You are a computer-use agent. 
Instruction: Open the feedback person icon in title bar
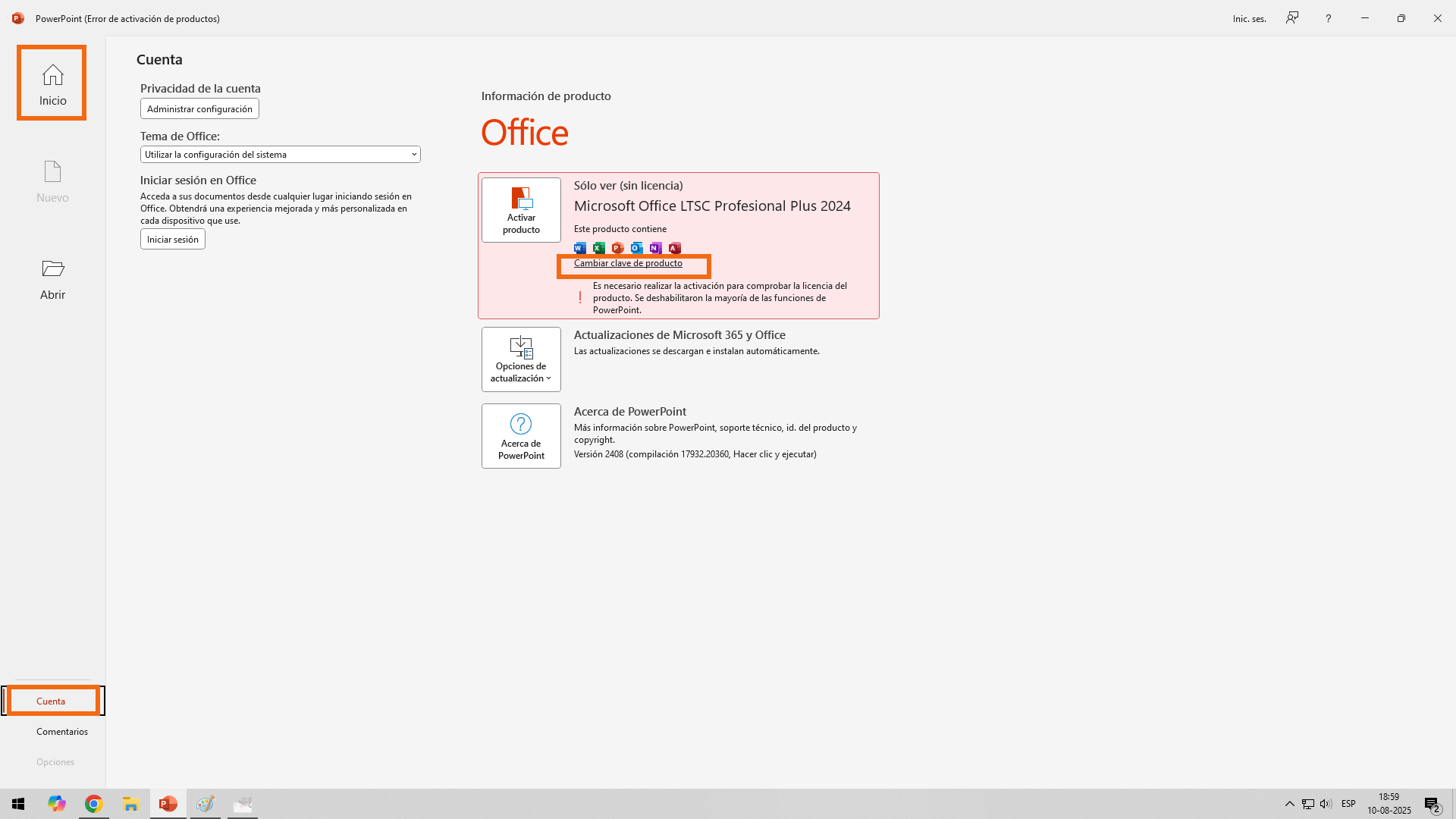[x=1292, y=18]
